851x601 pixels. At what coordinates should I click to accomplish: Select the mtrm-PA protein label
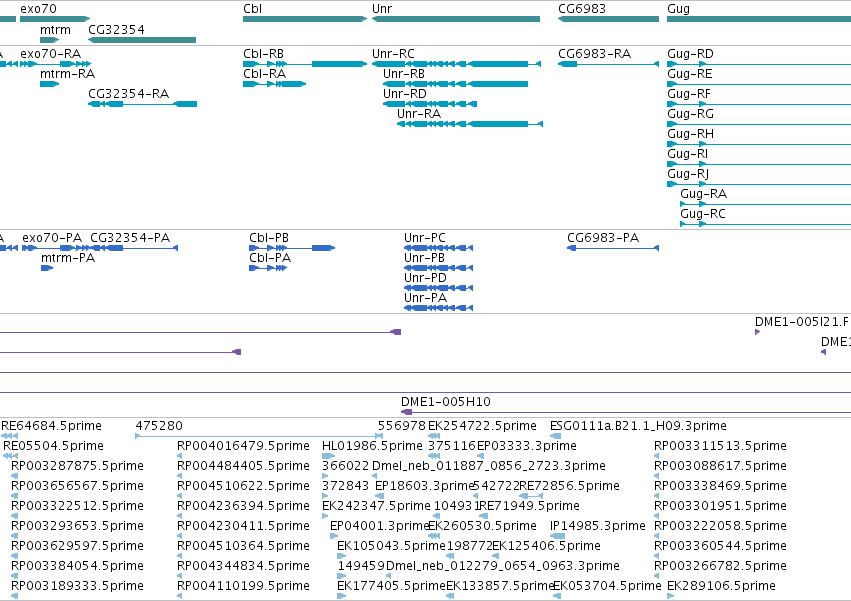coord(68,258)
